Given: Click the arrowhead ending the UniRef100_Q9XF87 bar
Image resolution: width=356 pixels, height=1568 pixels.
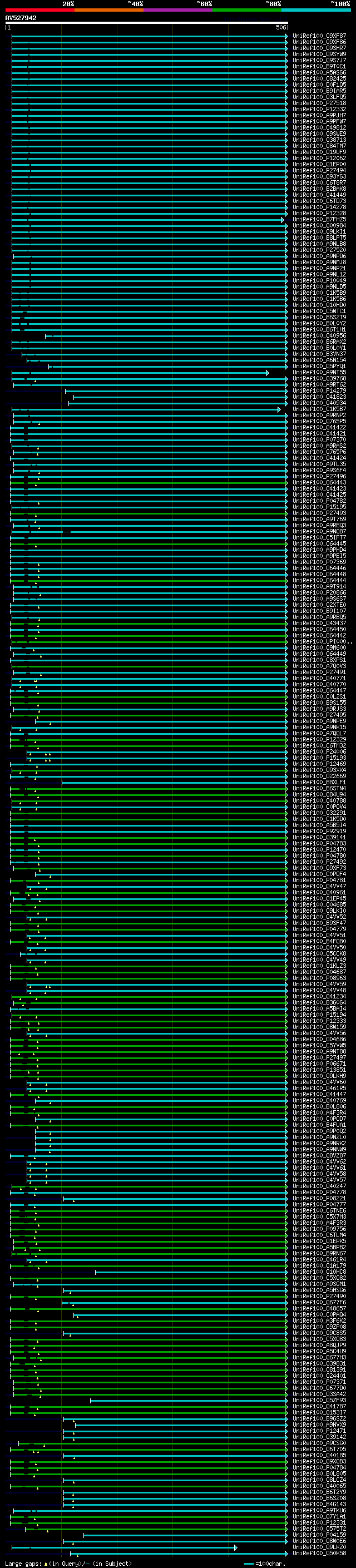Looking at the screenshot, I should 286,36.
